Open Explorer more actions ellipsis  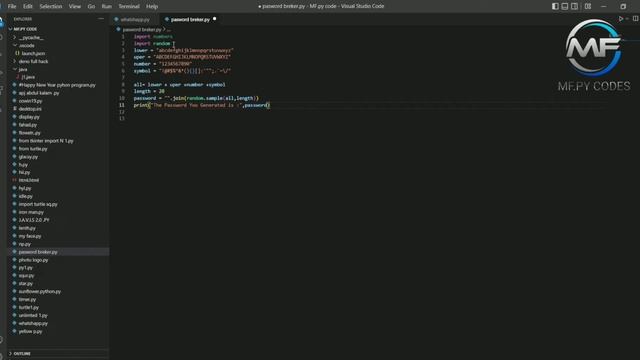click(101, 19)
